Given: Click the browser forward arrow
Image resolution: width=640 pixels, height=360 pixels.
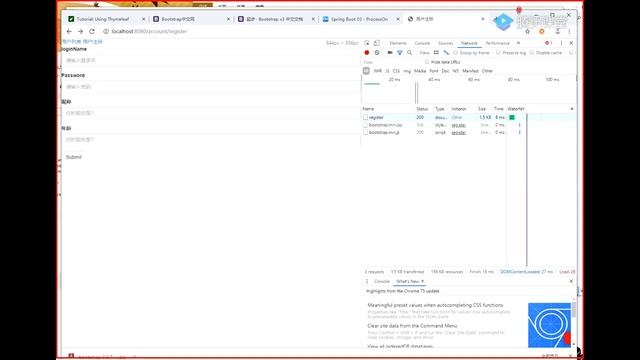Looking at the screenshot, I should (80, 31).
